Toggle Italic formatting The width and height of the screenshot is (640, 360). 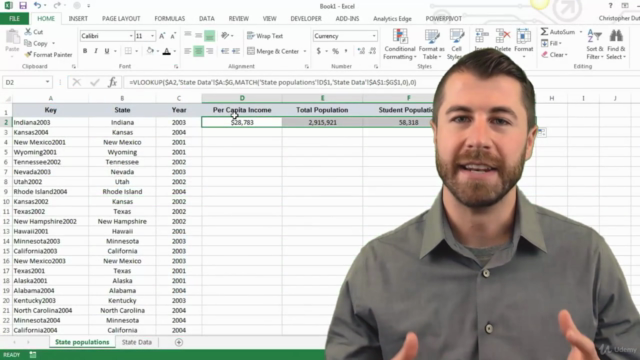[96, 51]
